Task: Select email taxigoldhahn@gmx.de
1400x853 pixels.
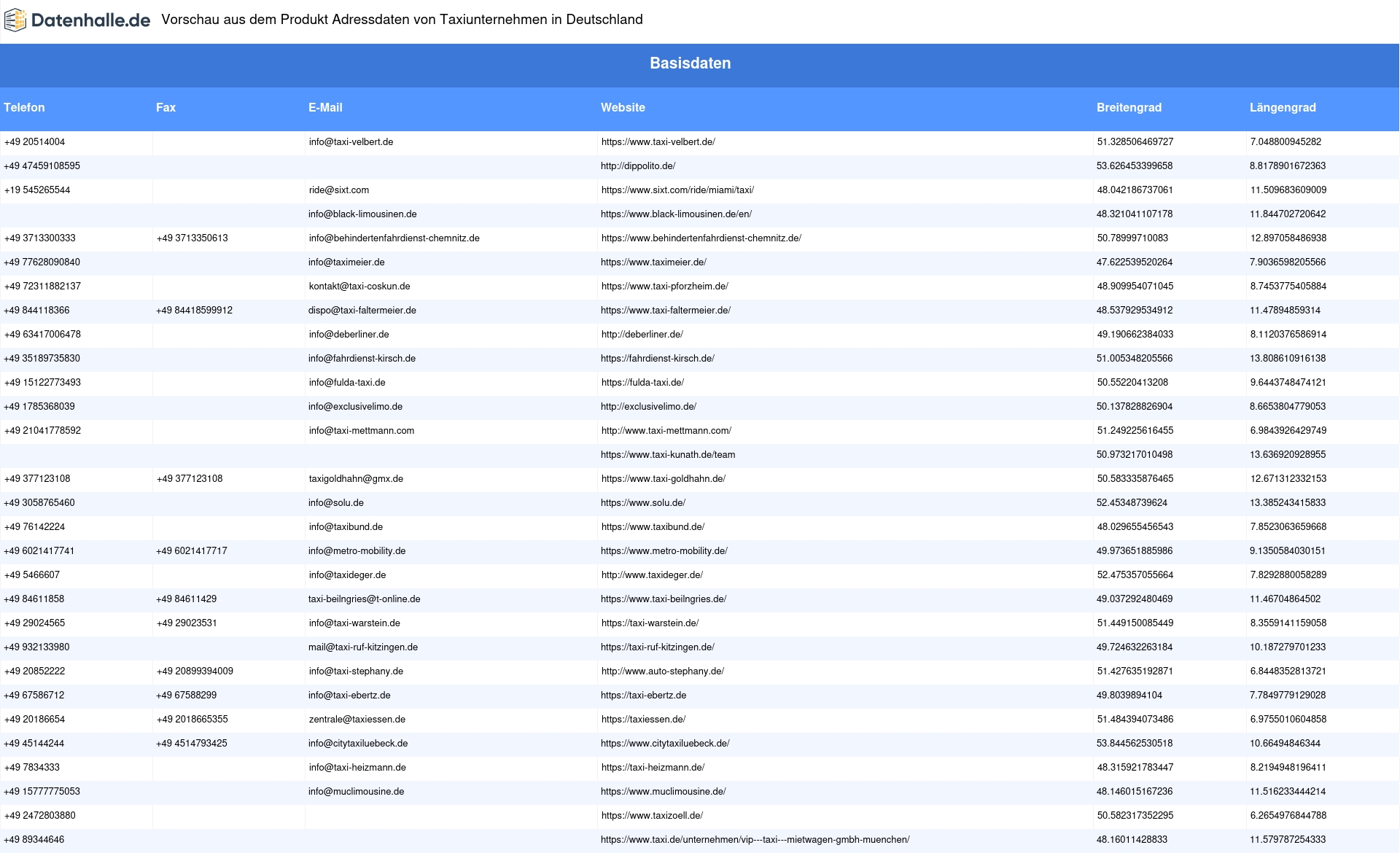Action: tap(356, 479)
